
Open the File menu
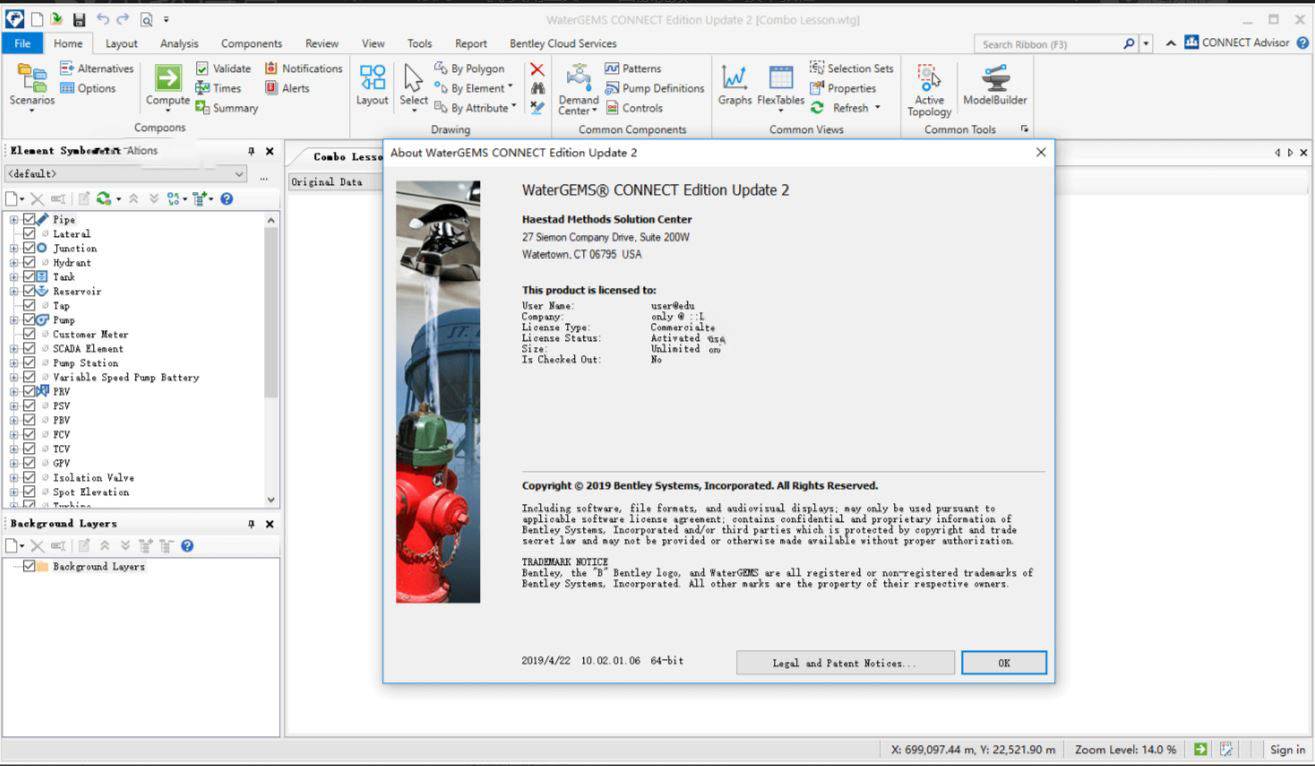[22, 43]
